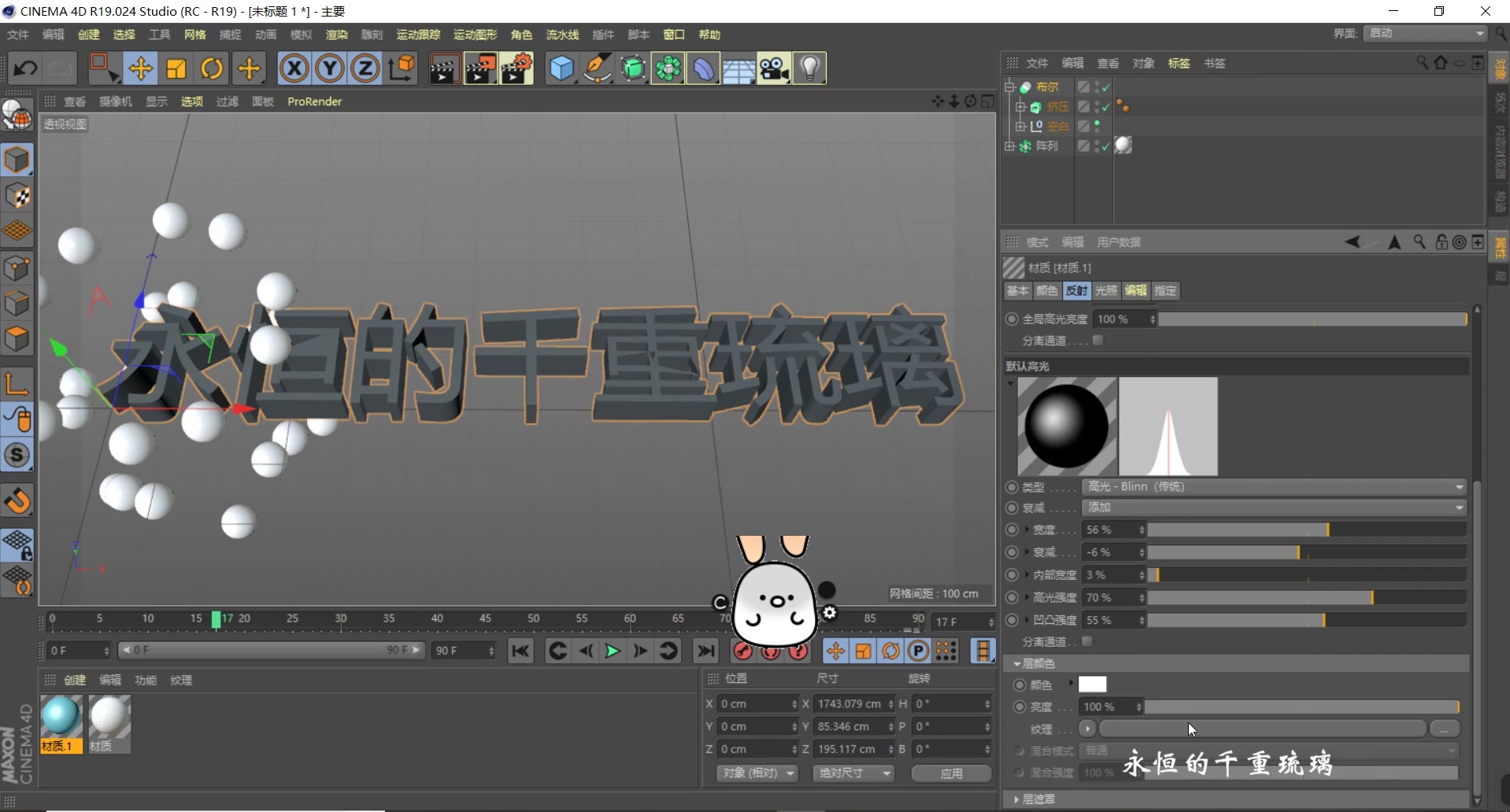Select the Rotate tool
This screenshot has height=812, width=1510.
tap(211, 68)
